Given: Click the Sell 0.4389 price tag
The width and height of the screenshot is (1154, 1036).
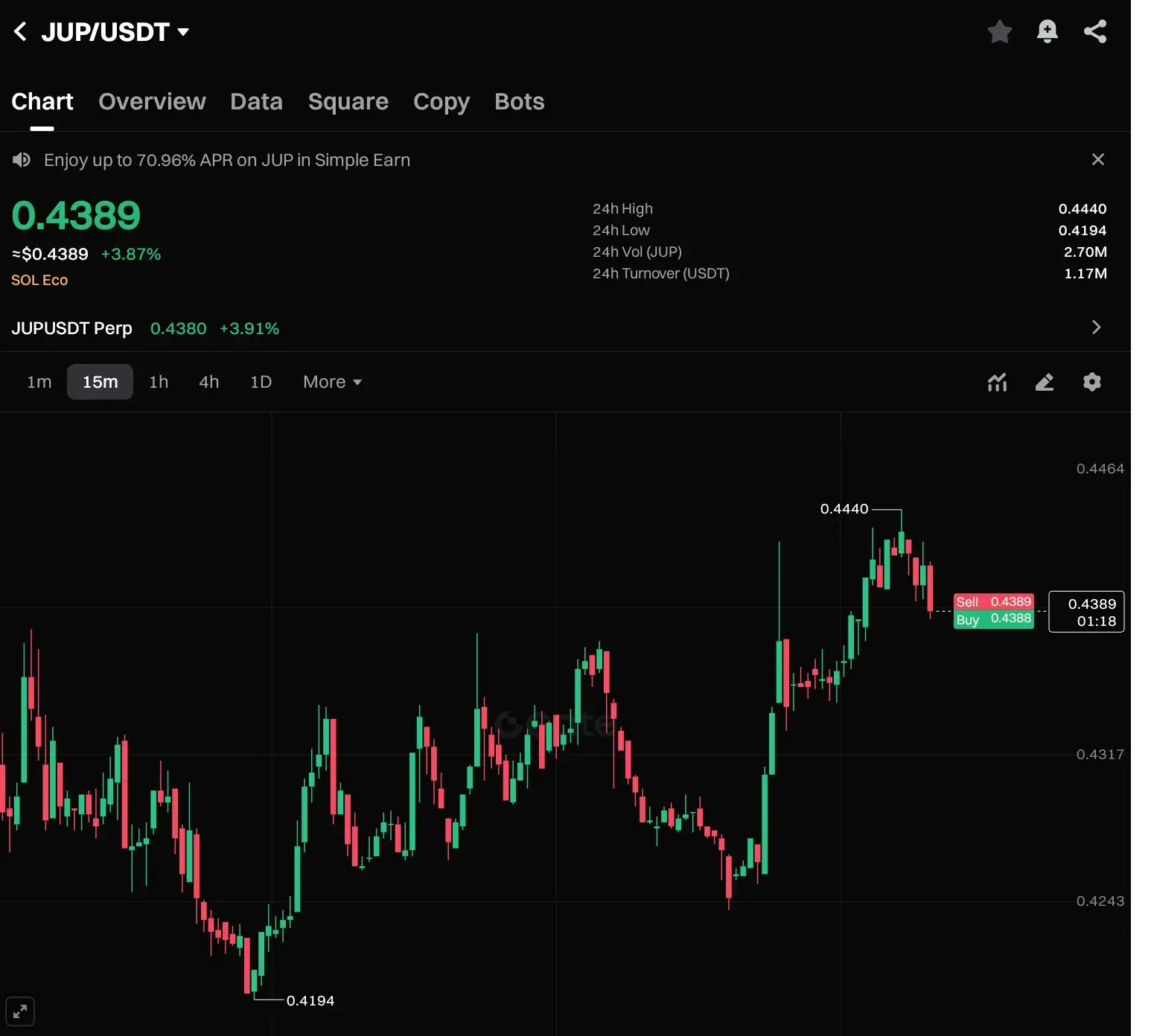Looking at the screenshot, I should click(994, 601).
